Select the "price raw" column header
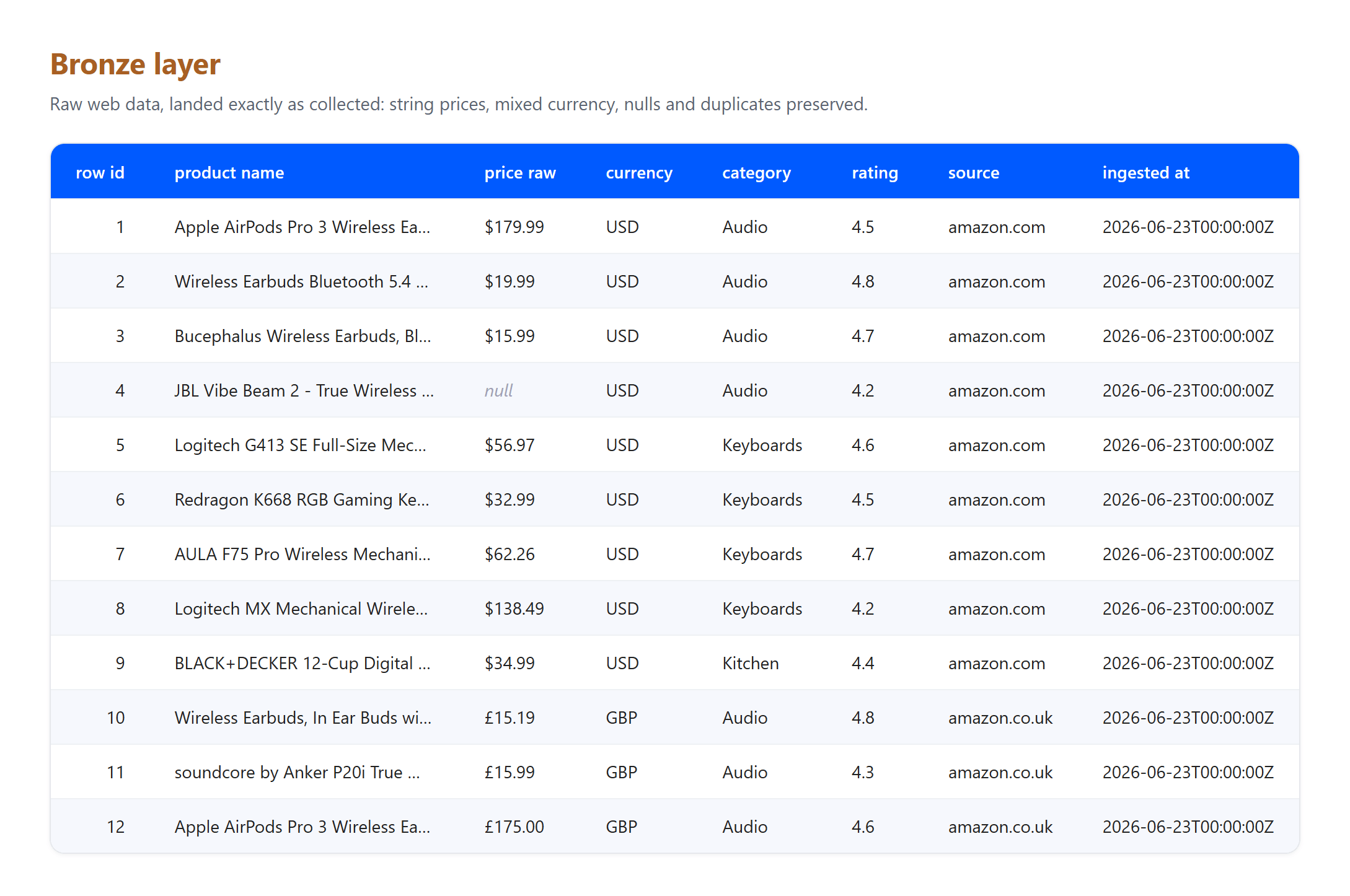This screenshot has height=896, width=1350. 520,173
